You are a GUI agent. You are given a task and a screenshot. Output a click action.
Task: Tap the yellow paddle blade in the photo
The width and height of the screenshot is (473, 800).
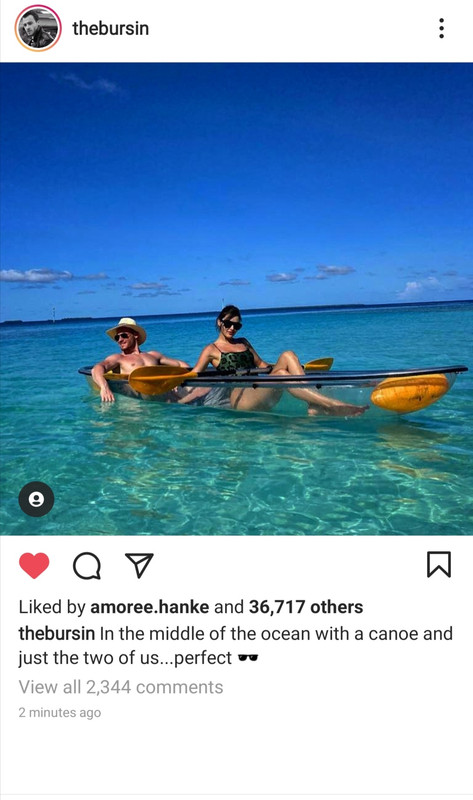pos(161,379)
